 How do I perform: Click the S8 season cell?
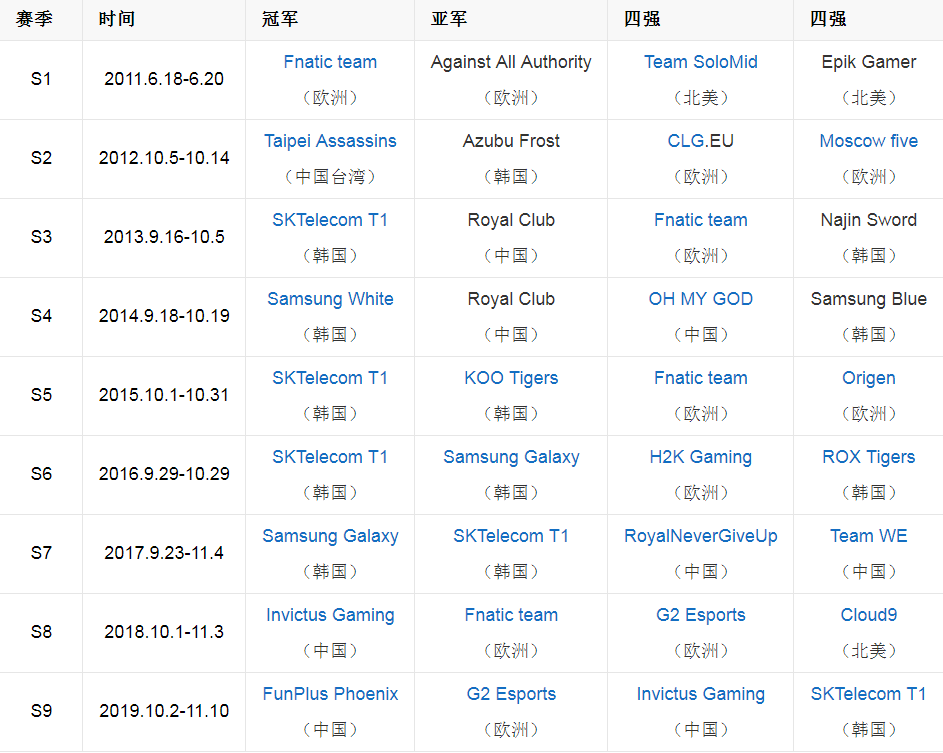(41, 632)
